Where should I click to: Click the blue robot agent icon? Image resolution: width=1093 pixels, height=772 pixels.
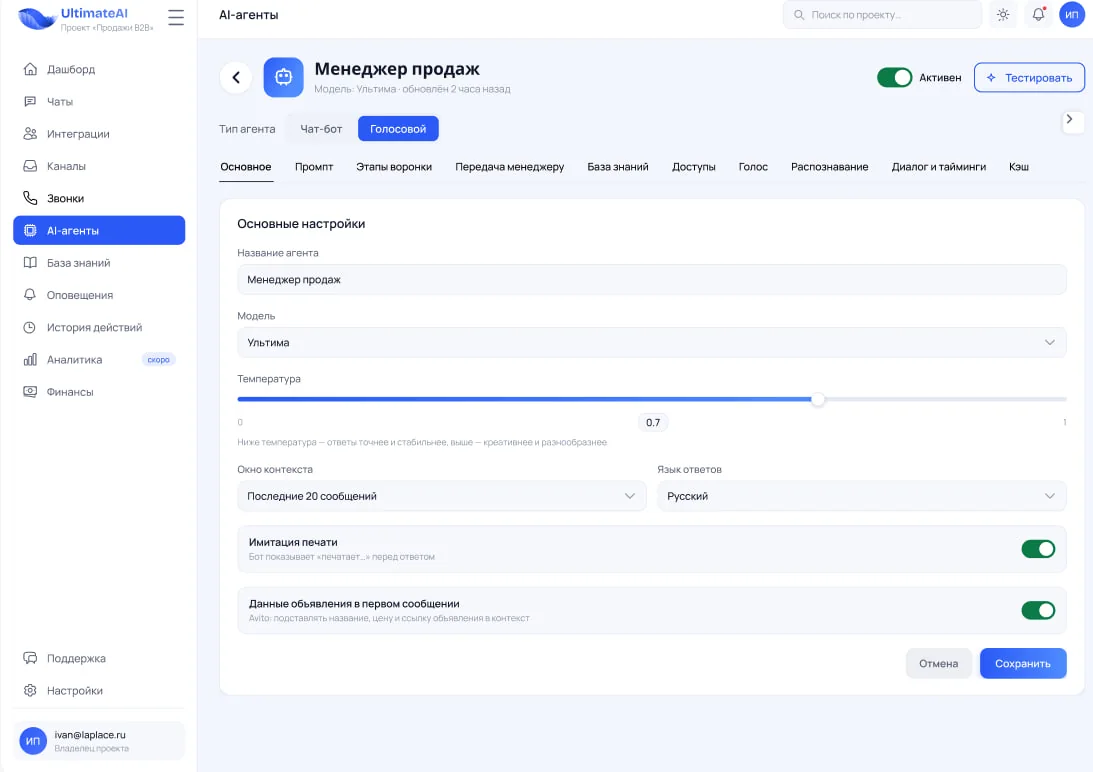[x=283, y=77]
